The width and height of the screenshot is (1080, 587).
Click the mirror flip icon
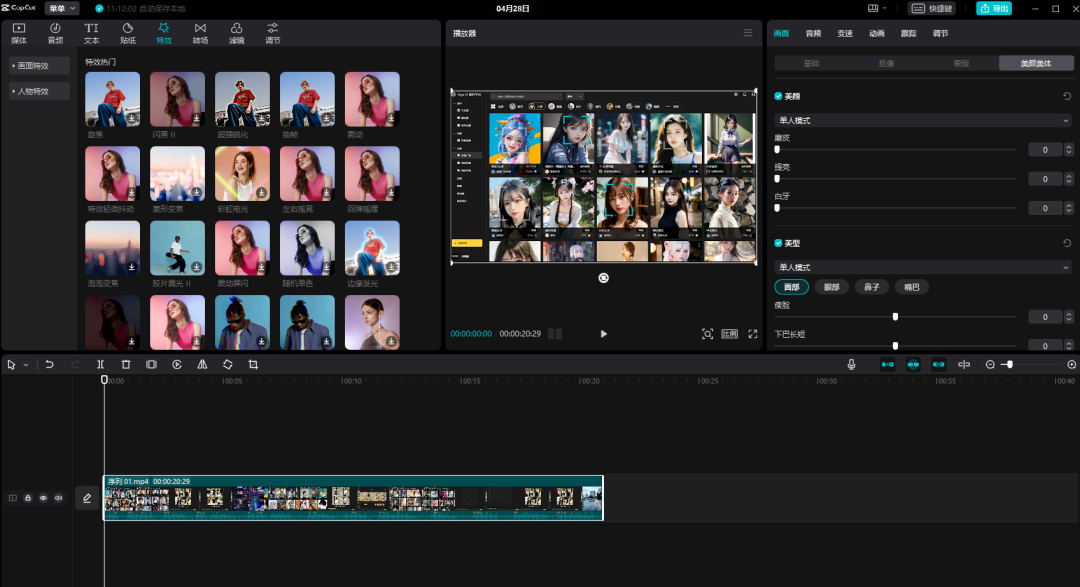tap(202, 364)
